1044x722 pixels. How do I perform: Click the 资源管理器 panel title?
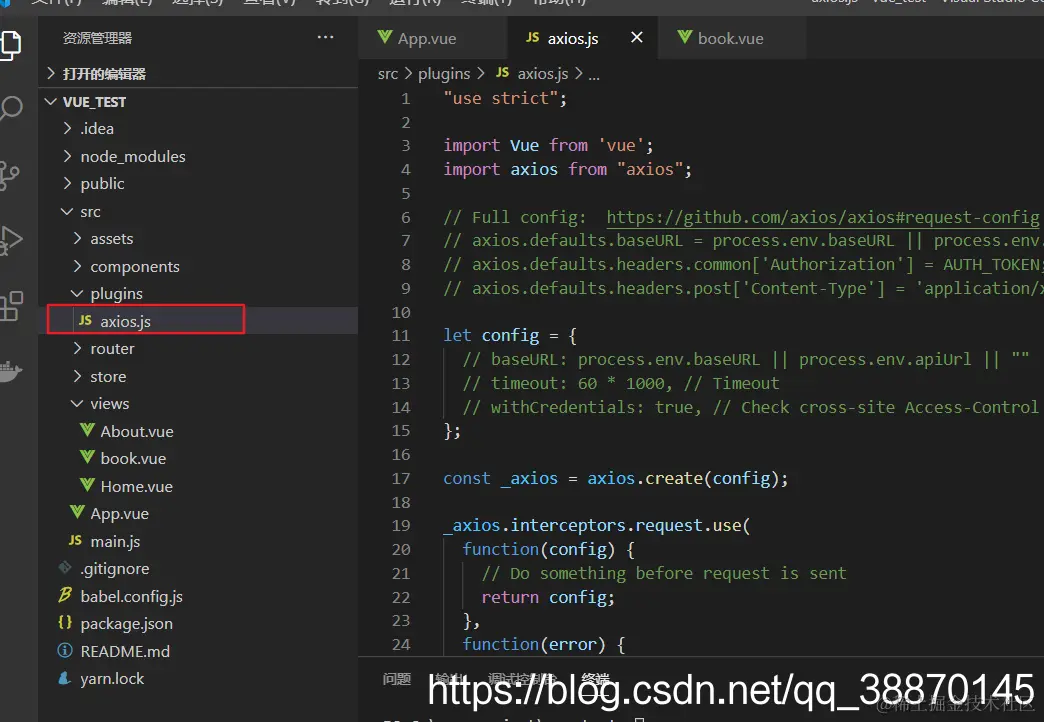pyautogui.click(x=97, y=38)
